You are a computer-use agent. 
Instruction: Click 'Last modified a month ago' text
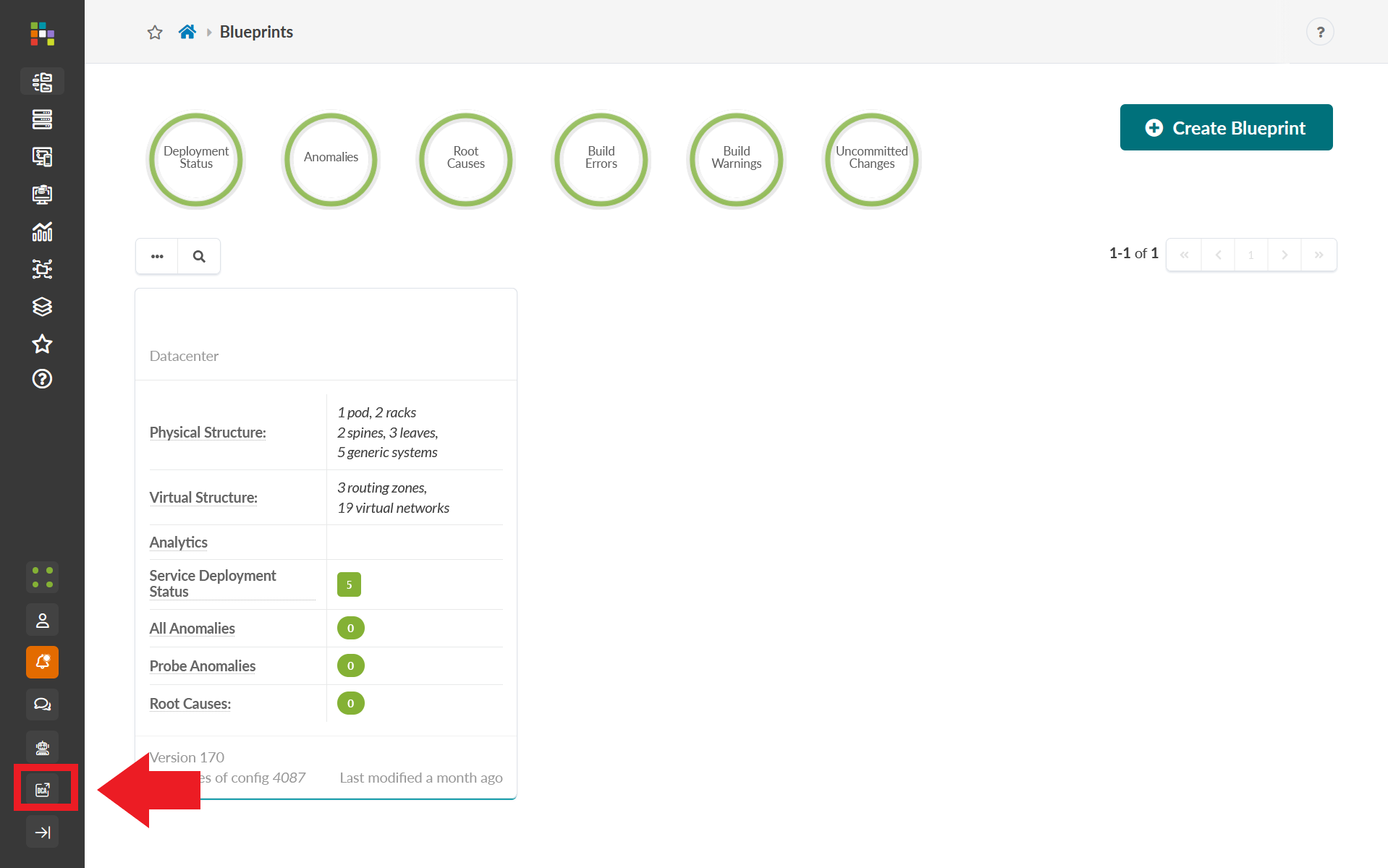click(421, 778)
